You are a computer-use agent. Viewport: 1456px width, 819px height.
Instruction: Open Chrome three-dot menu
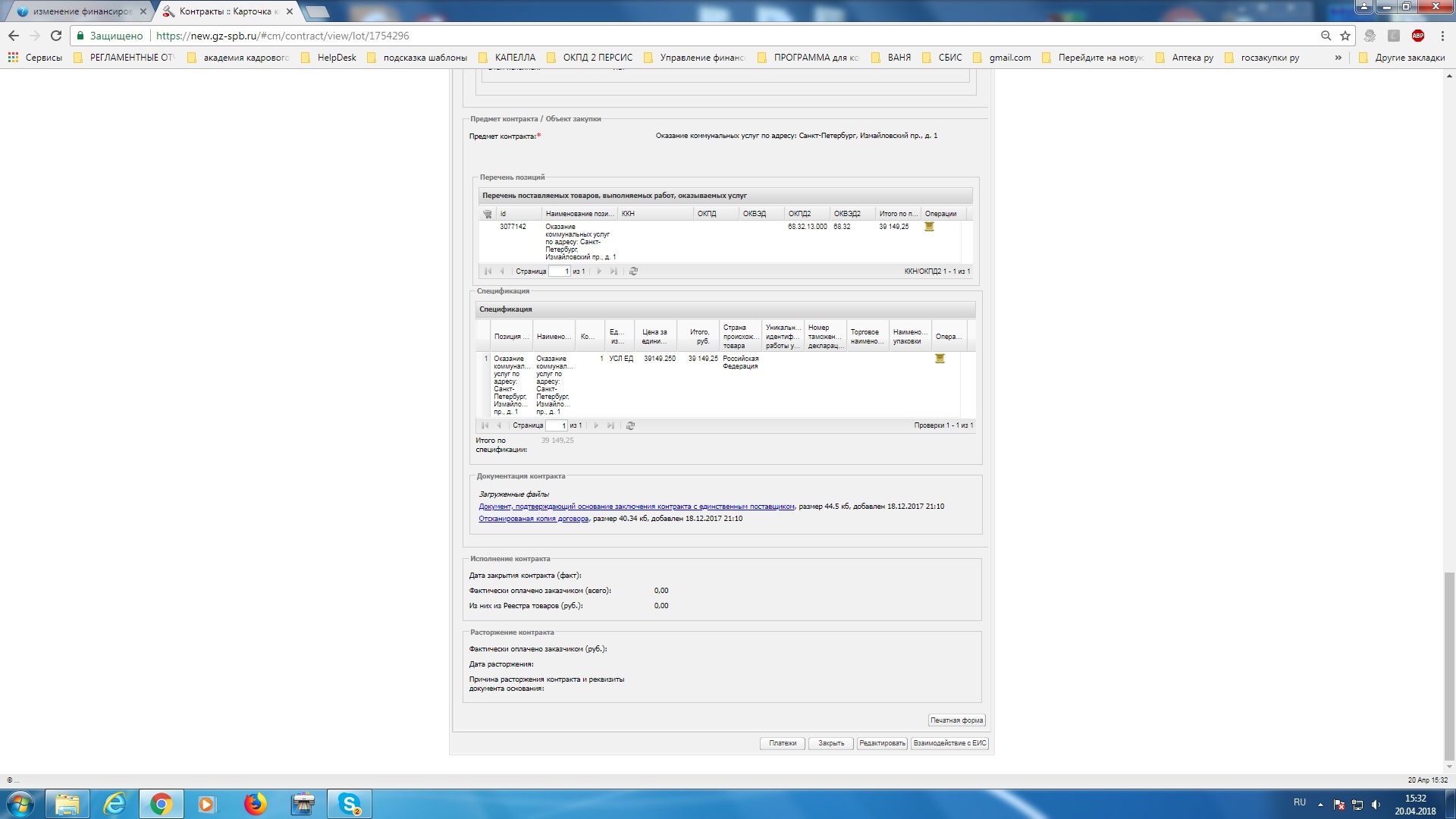coord(1442,36)
